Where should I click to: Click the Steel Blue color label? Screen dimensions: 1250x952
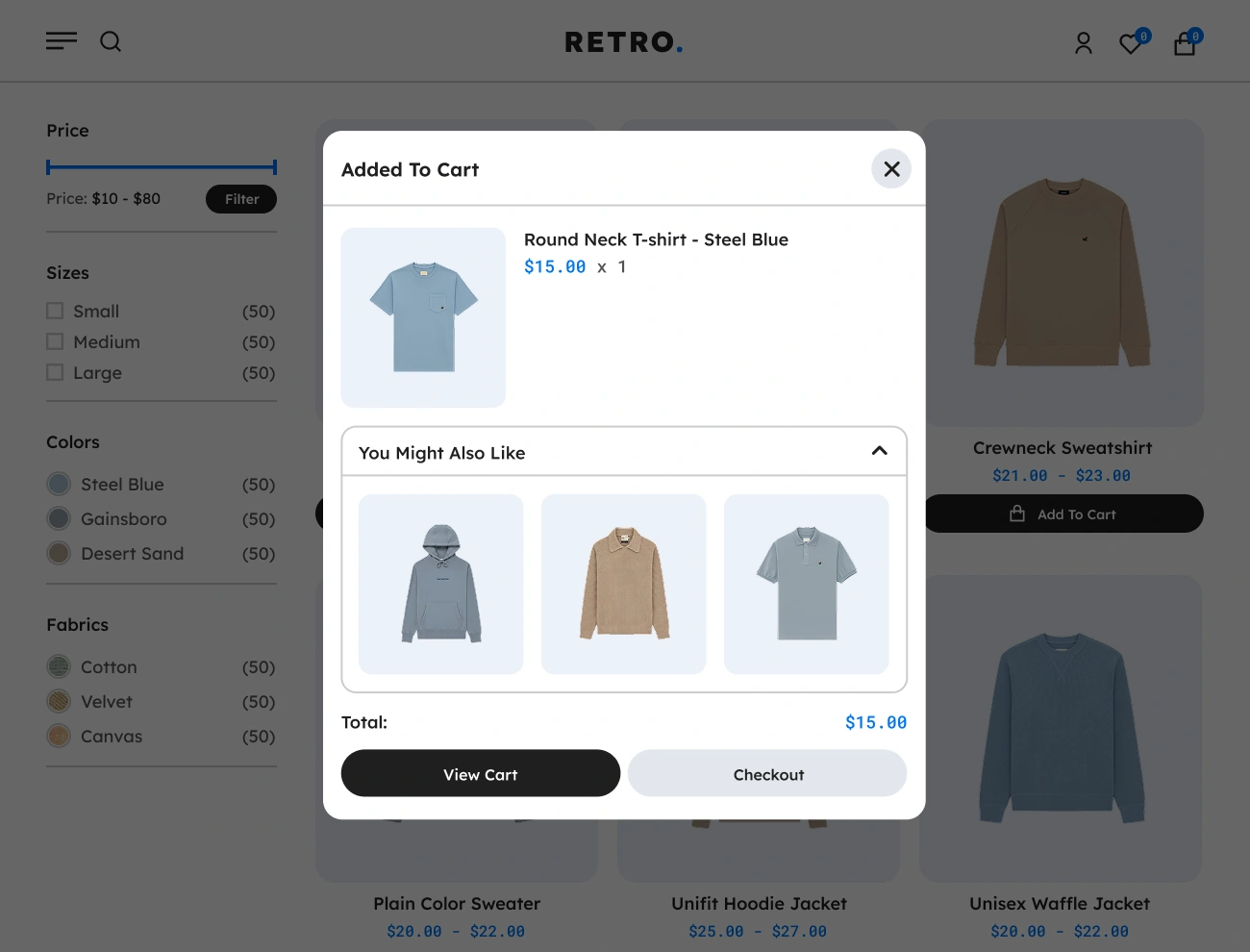pyautogui.click(x=122, y=484)
